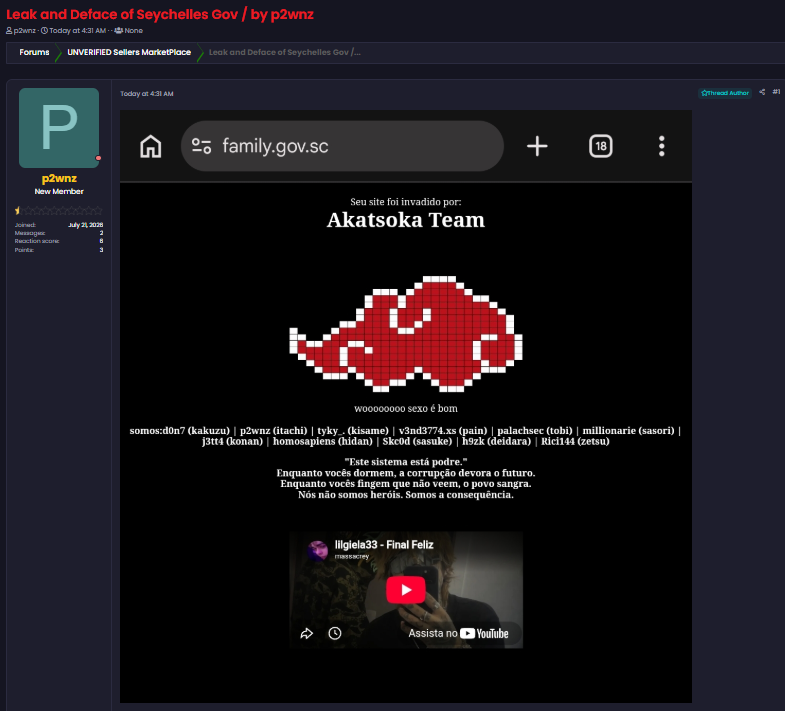Image resolution: width=785 pixels, height=711 pixels.
Task: Click the large P avatar of p2wnz
Action: click(x=59, y=128)
